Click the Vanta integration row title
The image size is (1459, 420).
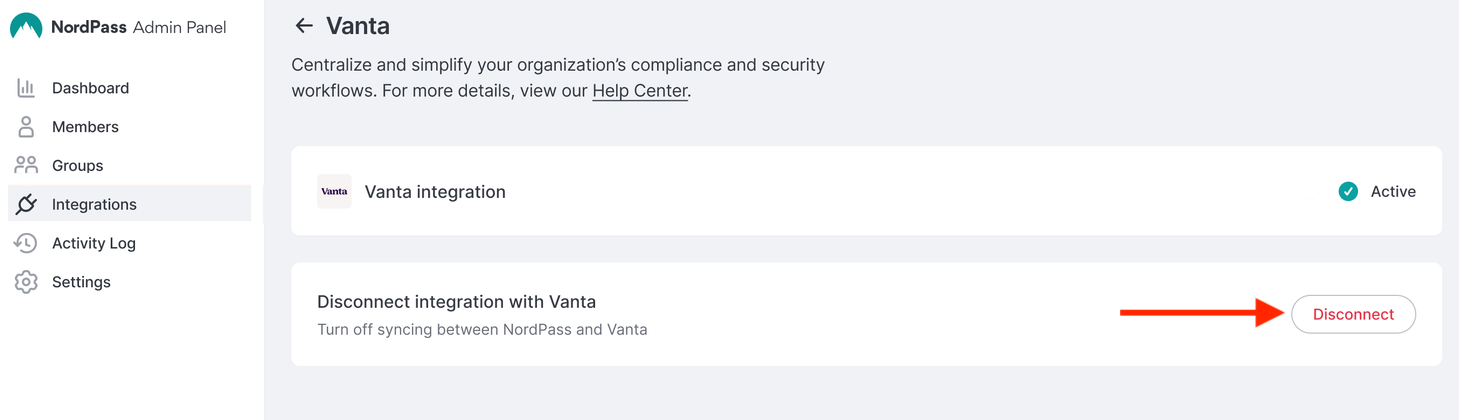click(x=435, y=192)
